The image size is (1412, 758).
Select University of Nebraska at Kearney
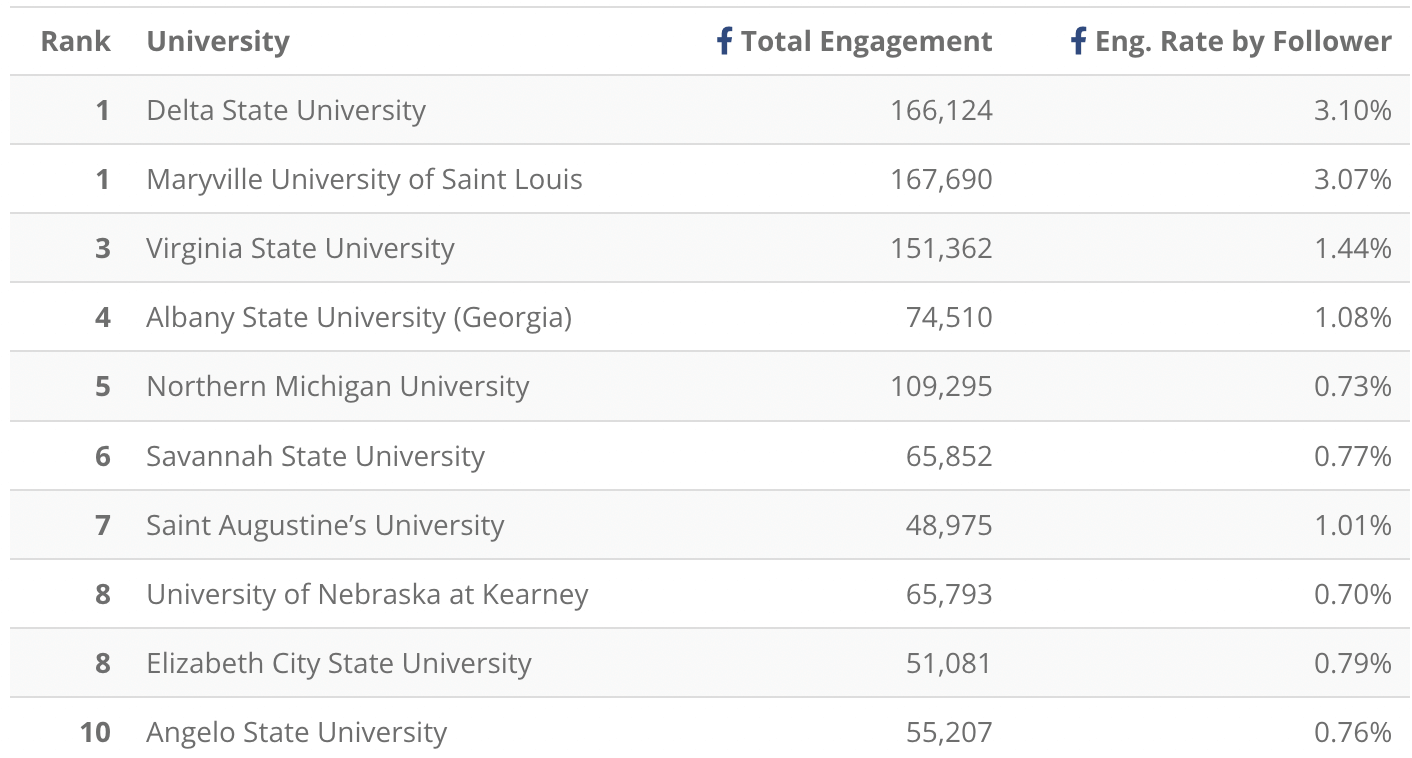coord(367,594)
